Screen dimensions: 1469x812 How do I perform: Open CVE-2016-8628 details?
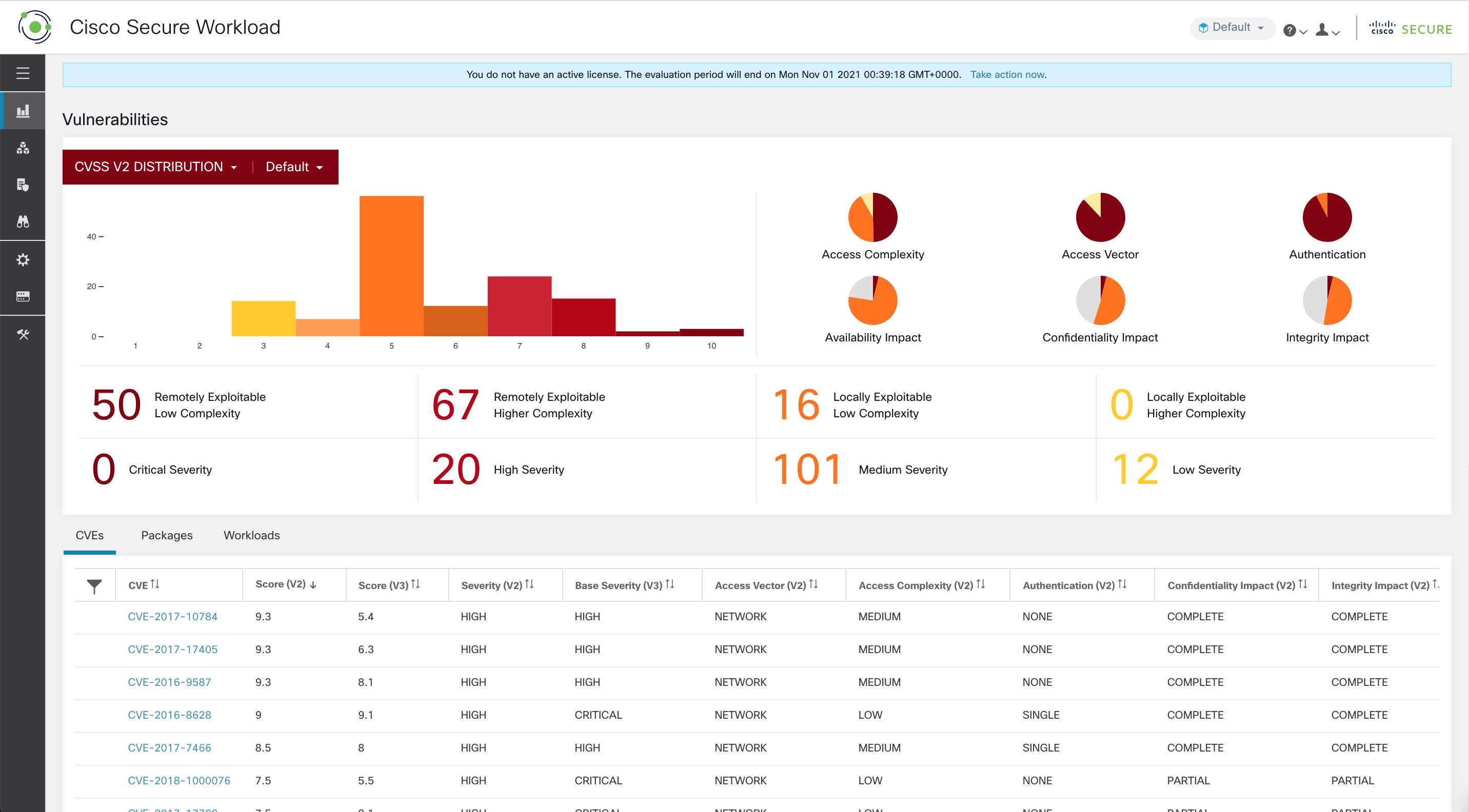tap(169, 715)
